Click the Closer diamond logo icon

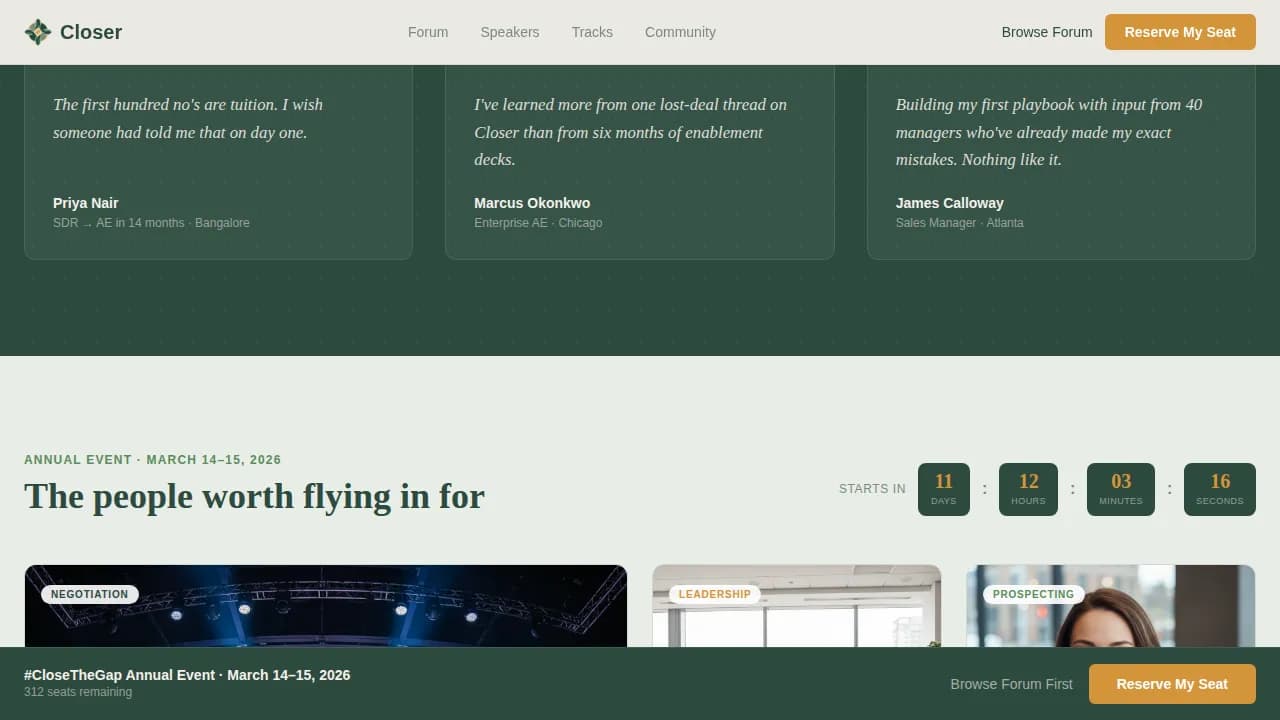coord(38,31)
